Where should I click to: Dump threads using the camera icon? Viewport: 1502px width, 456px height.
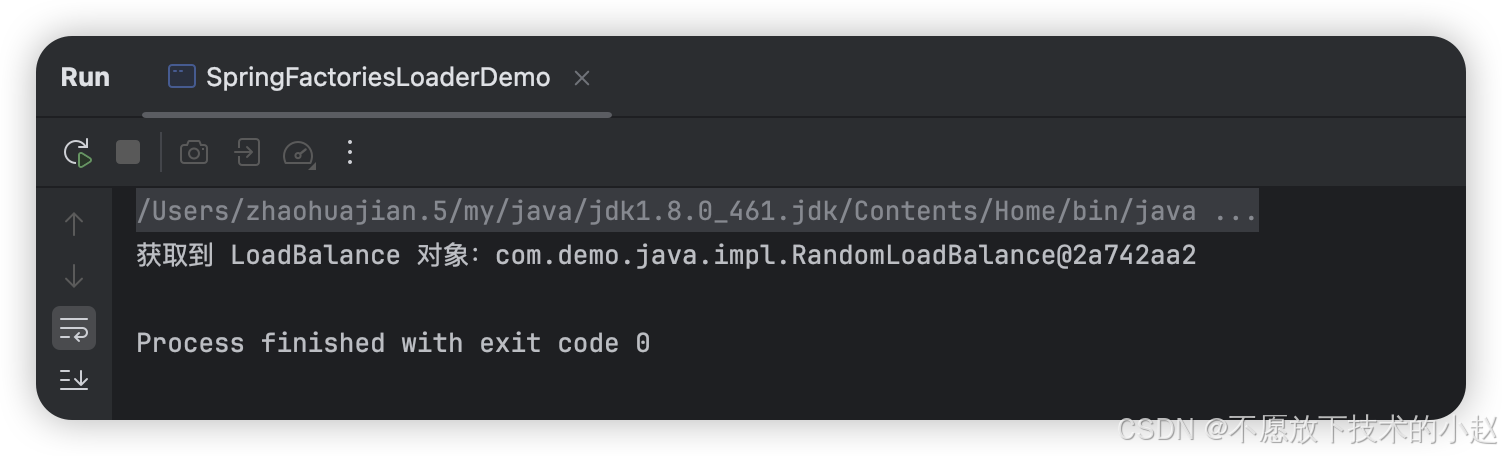(194, 152)
